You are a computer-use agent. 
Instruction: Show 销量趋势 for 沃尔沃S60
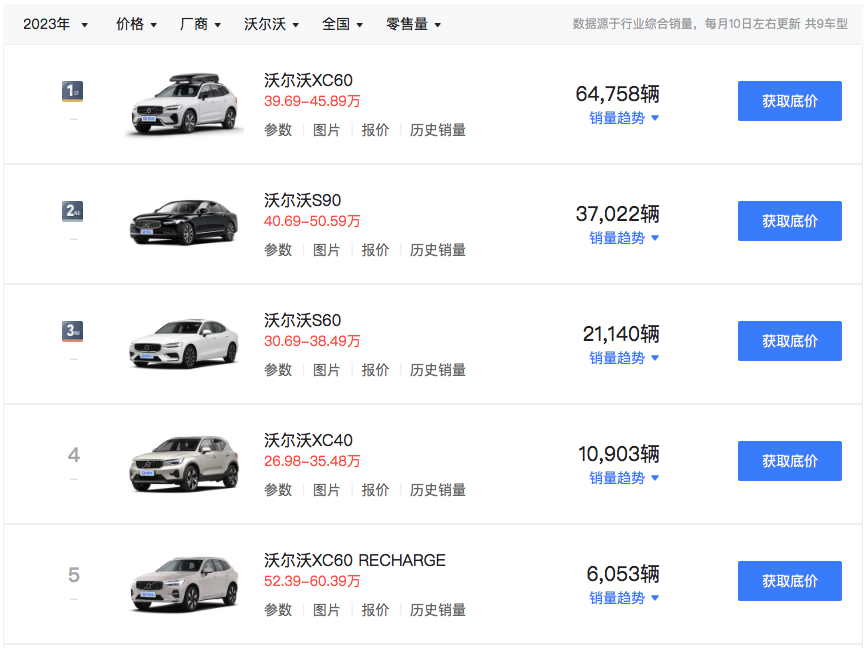[x=623, y=358]
